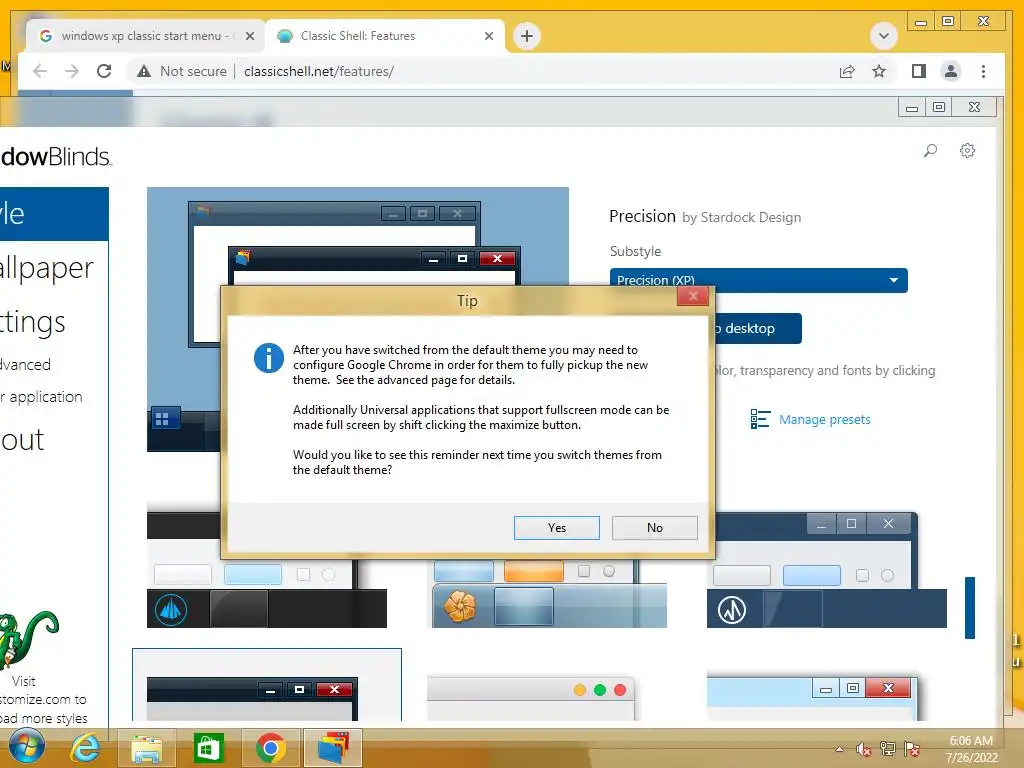1024x768 pixels.
Task: Click the taskbar clock showing 6:06 AM
Action: coord(971,749)
